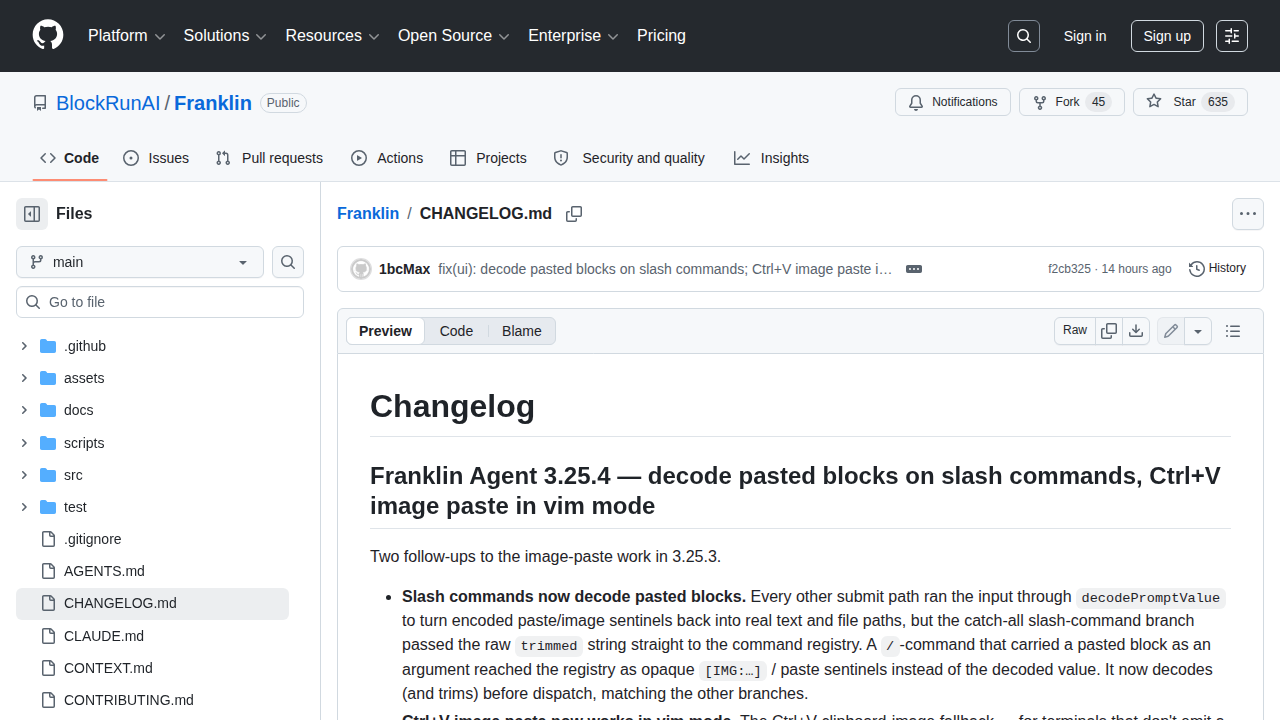
Task: Open the command palette icon in header
Action: click(x=1232, y=36)
